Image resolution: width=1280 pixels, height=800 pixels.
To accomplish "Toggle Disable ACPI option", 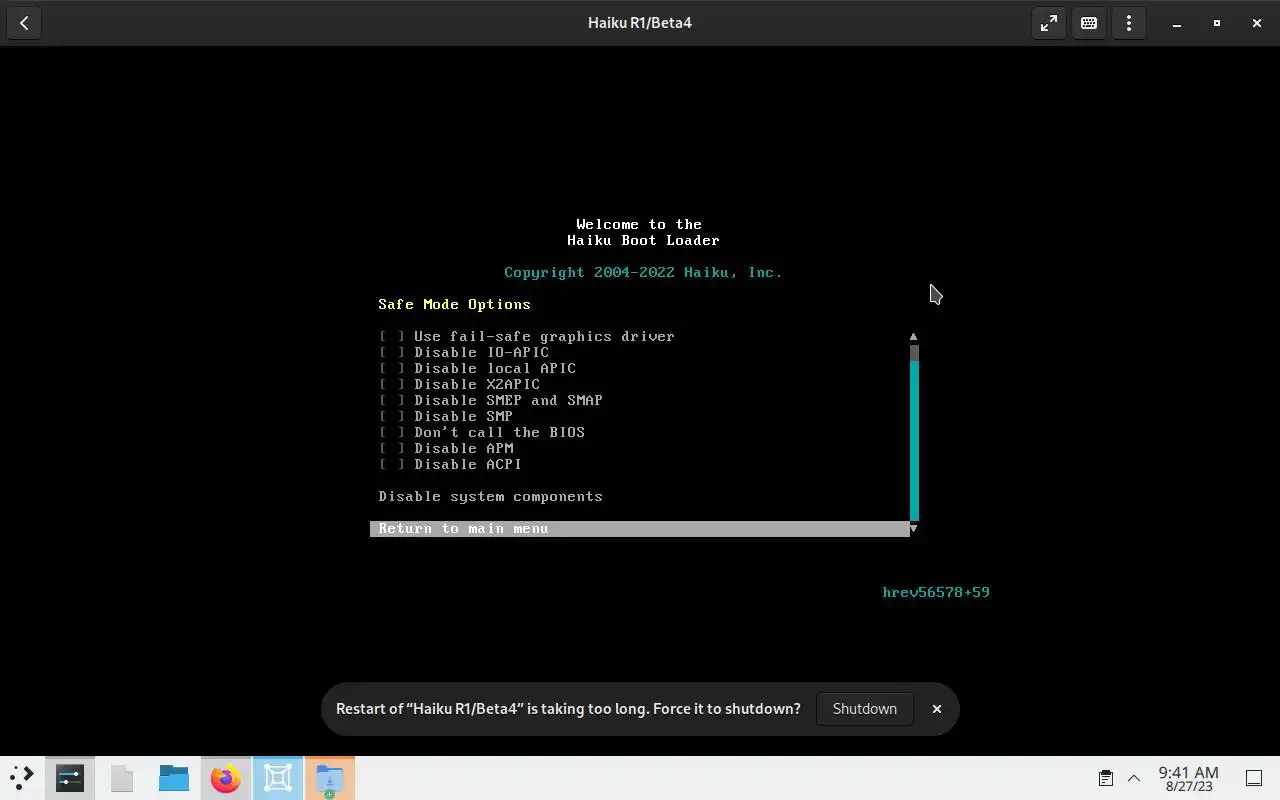I will point(451,465).
